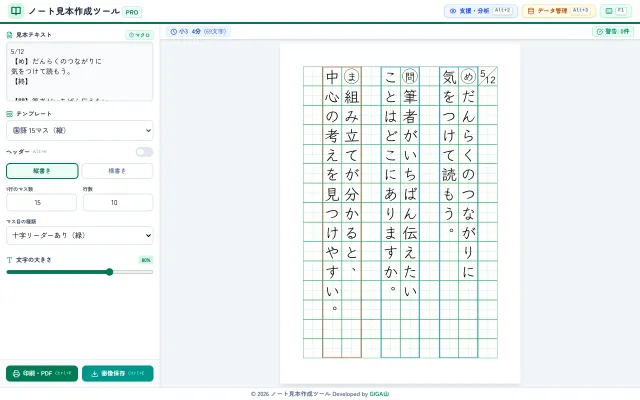Click the open-book app logo icon

[16, 11]
